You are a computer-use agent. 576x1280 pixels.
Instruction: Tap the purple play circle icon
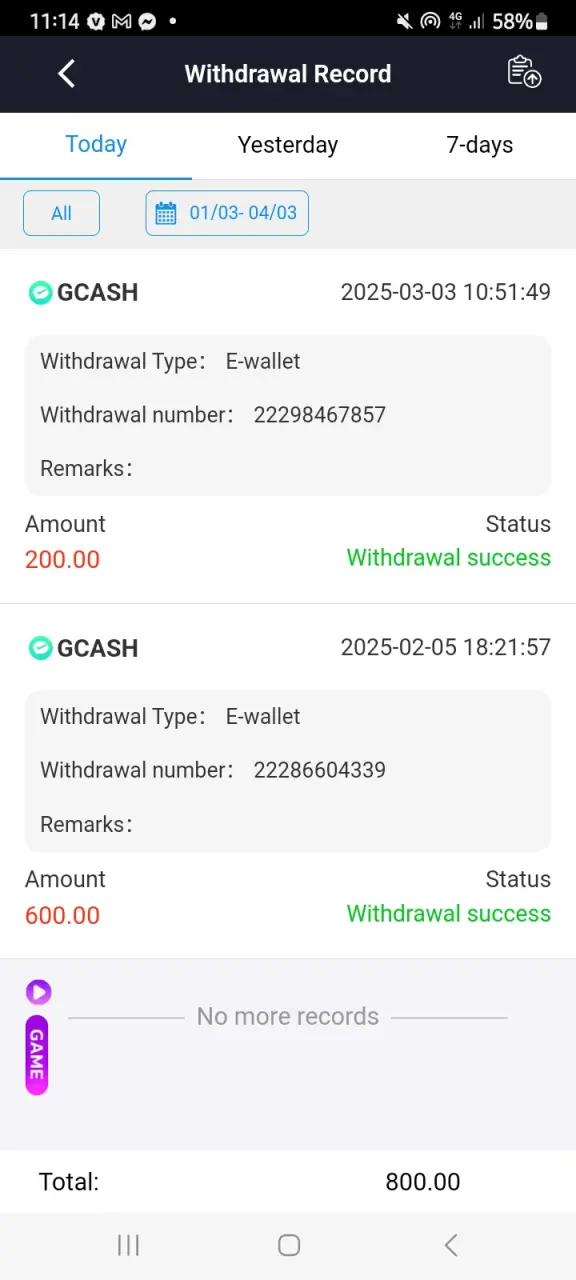(38, 992)
